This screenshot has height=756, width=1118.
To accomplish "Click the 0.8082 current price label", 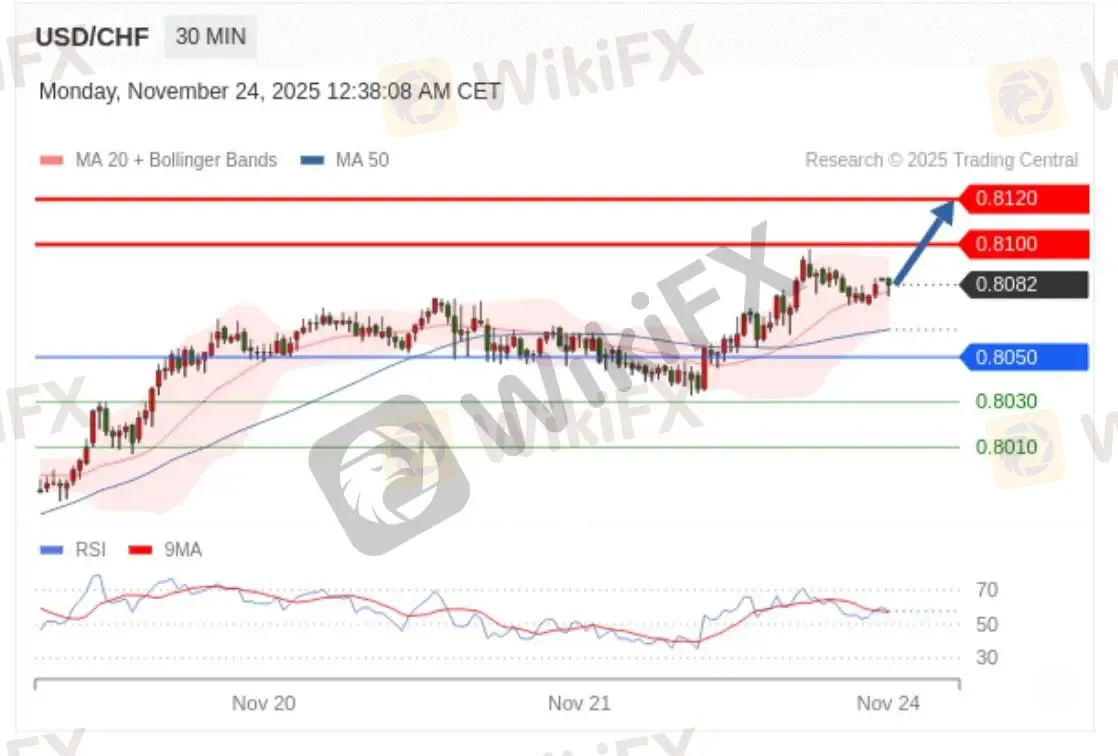I will [x=1023, y=285].
